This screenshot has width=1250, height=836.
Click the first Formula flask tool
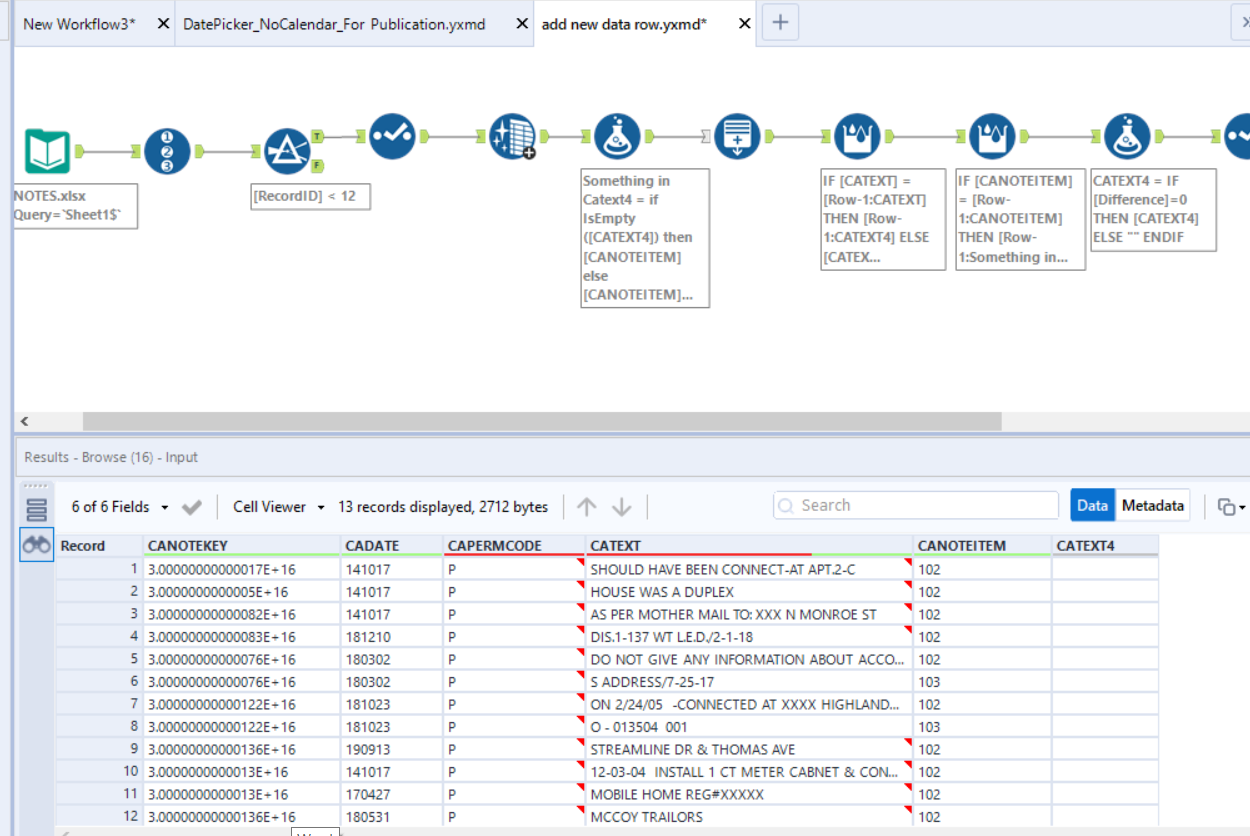pyautogui.click(x=617, y=136)
